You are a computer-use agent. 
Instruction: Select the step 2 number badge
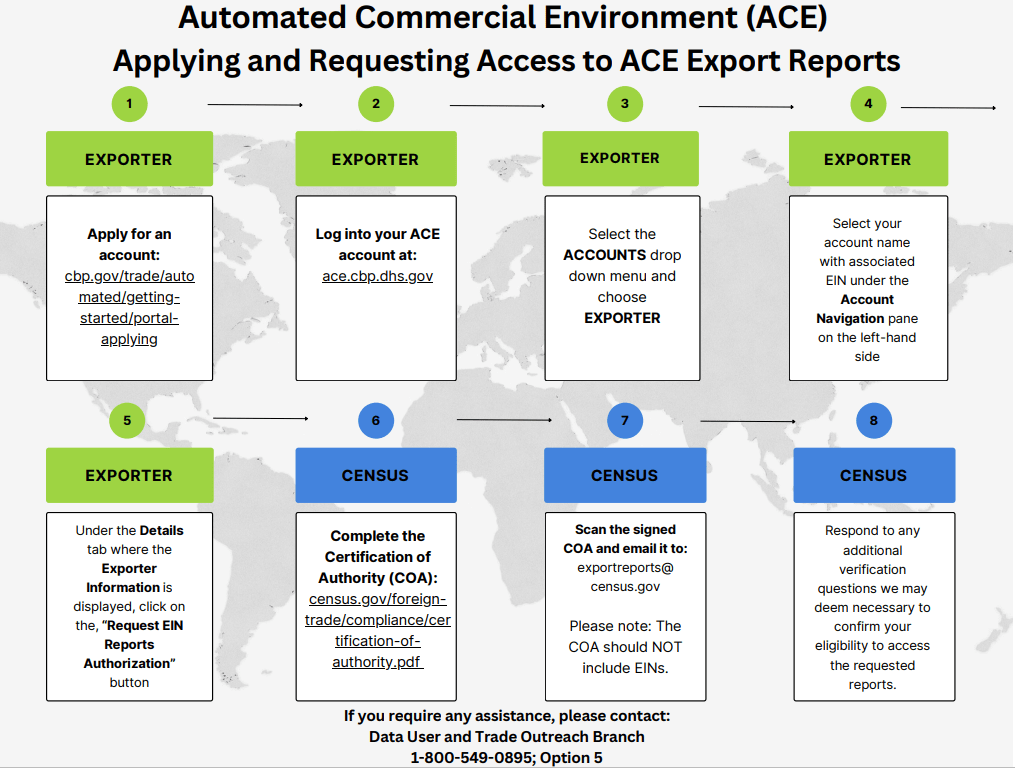click(x=376, y=103)
